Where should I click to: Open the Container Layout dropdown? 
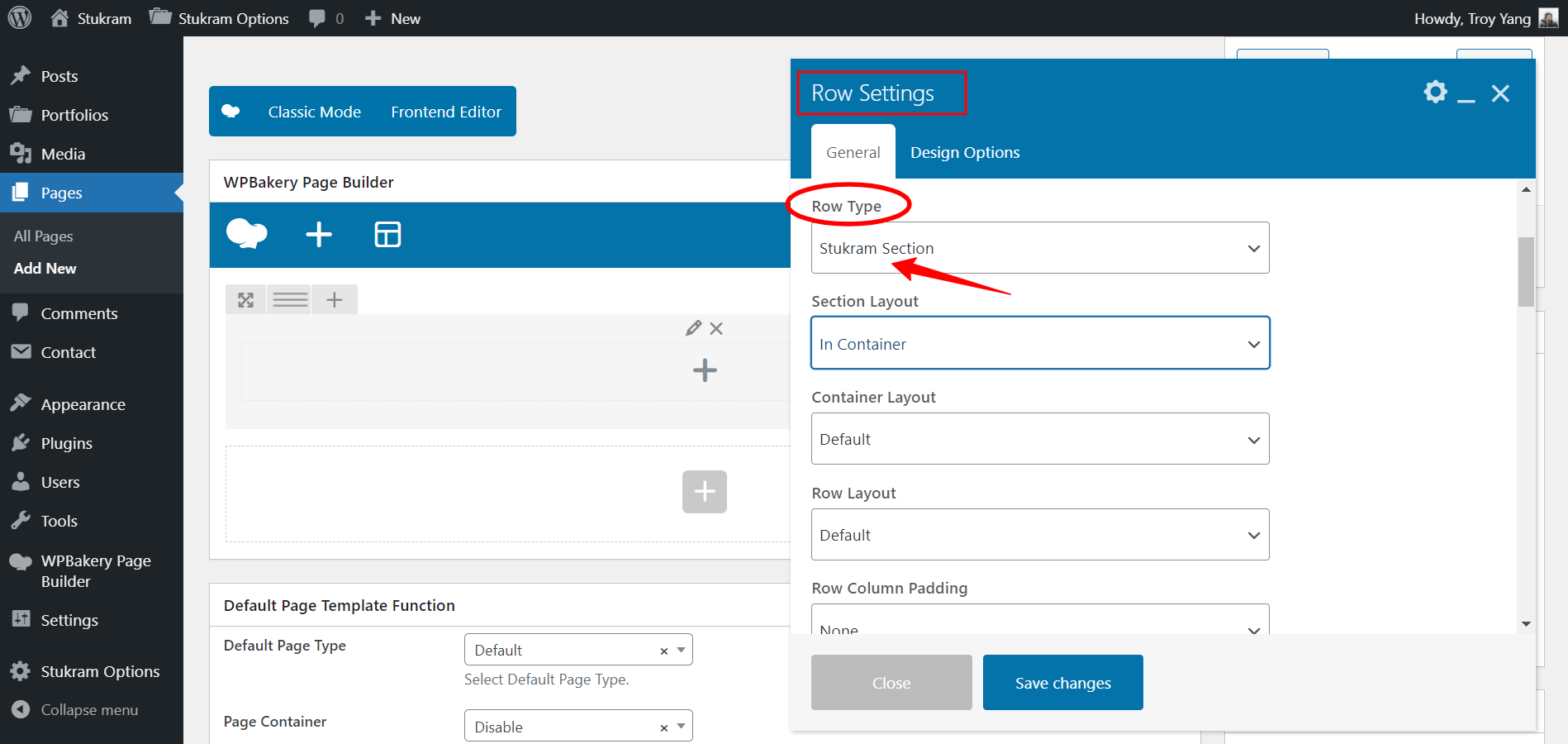(x=1040, y=439)
